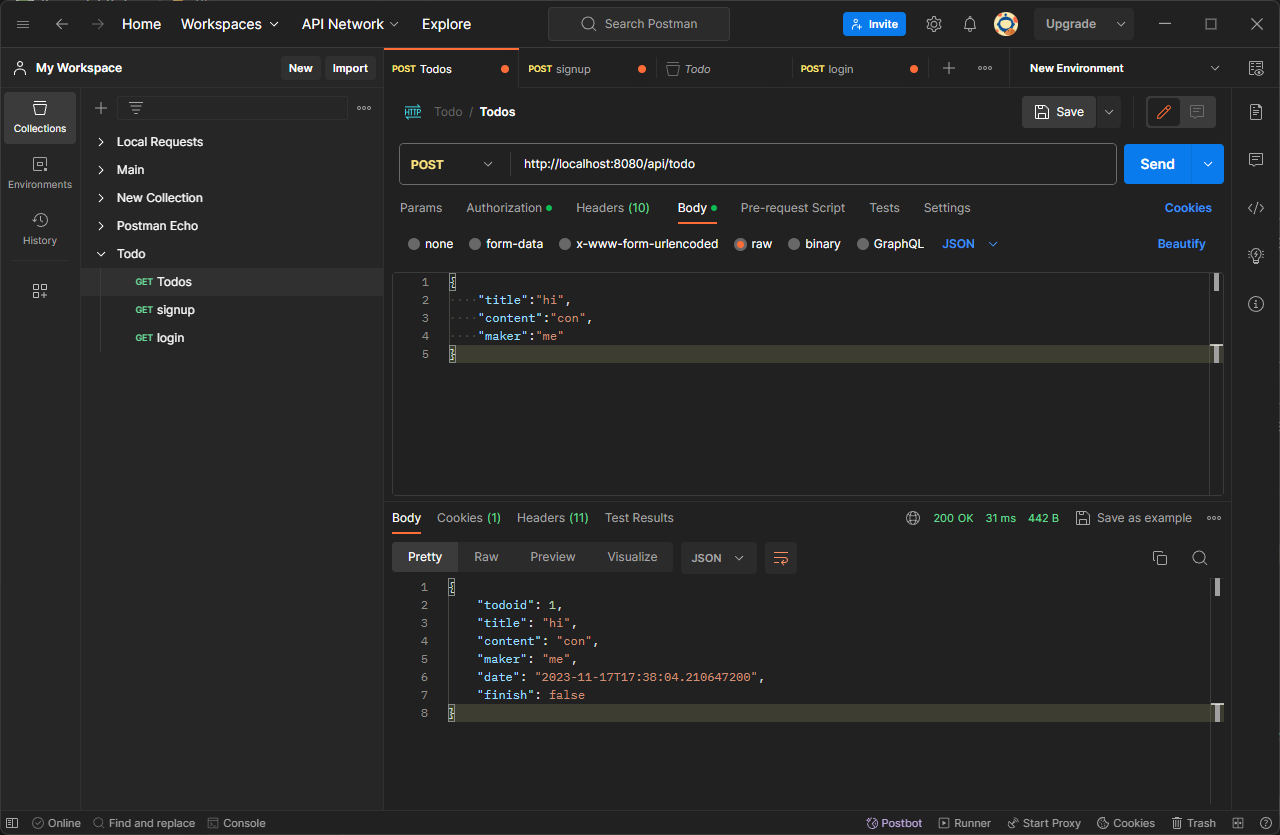Open comments icon in right sidebar
This screenshot has width=1280, height=835.
pos(1256,160)
